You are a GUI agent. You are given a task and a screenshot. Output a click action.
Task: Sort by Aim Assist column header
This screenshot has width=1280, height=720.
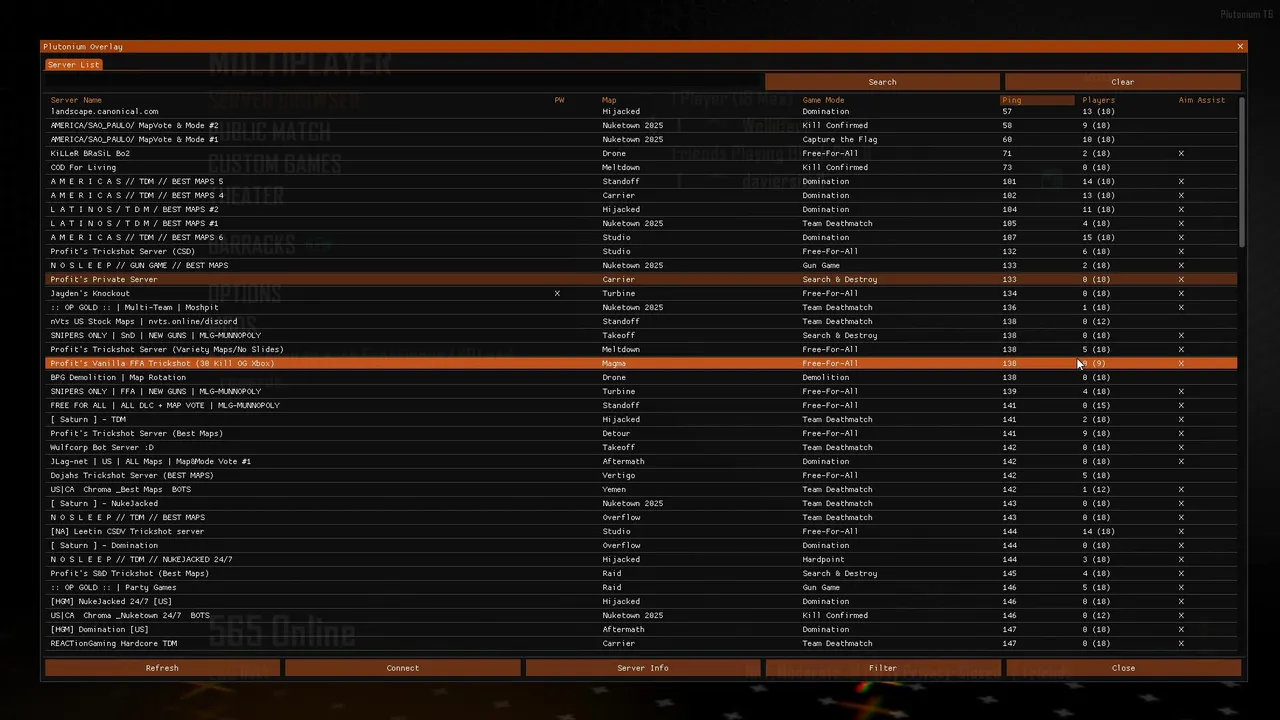pos(1201,100)
